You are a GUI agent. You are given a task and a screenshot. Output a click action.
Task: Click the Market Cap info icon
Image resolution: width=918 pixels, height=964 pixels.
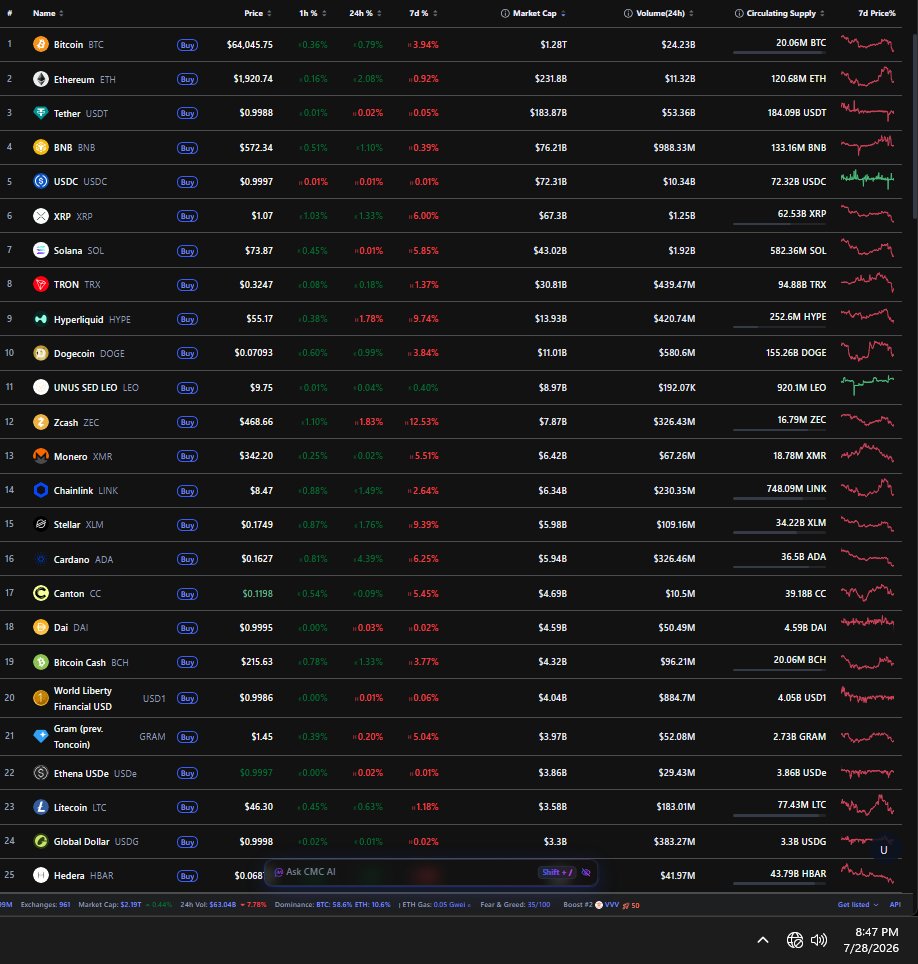pos(505,13)
